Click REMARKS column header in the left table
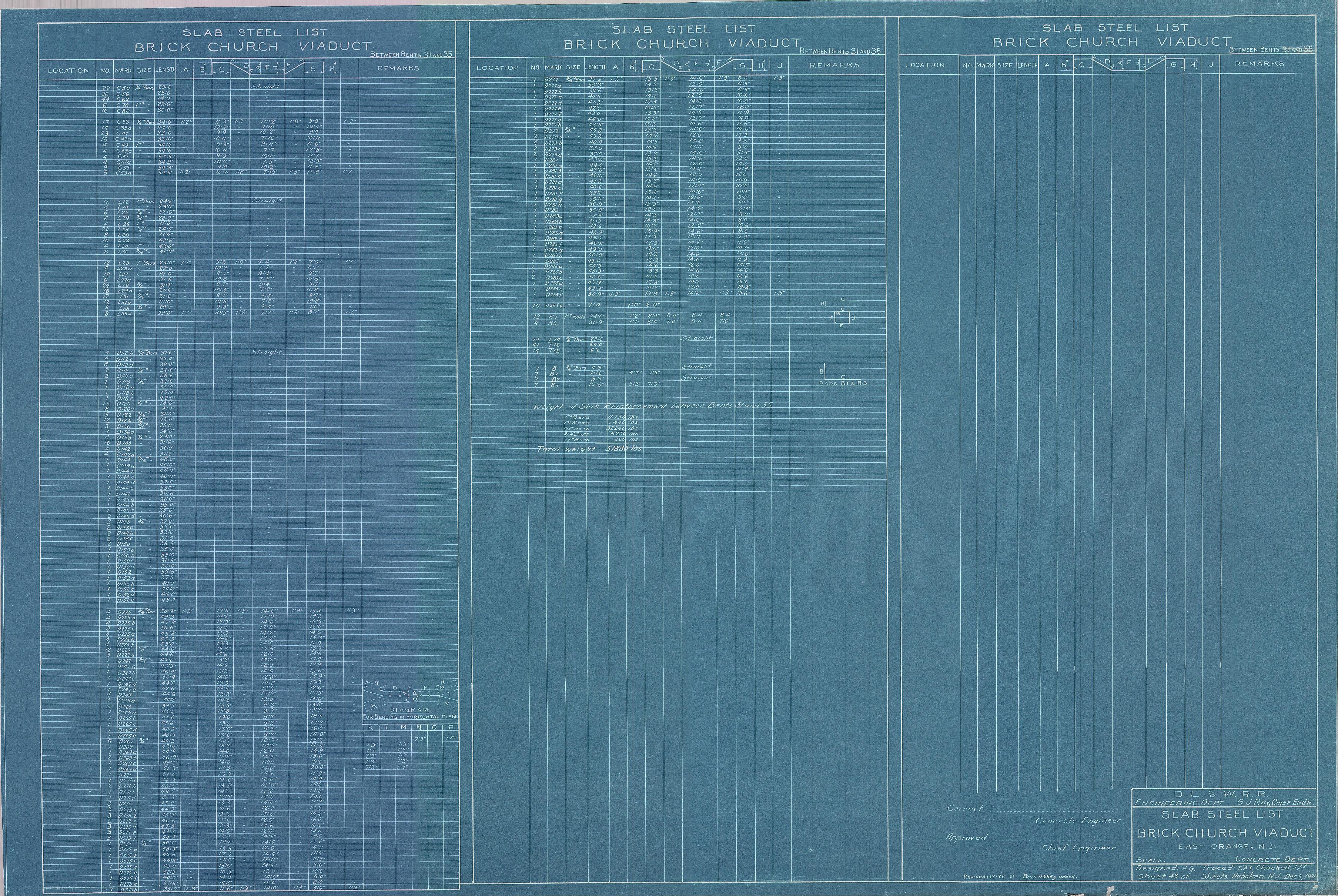The image size is (1338, 896). [398, 68]
